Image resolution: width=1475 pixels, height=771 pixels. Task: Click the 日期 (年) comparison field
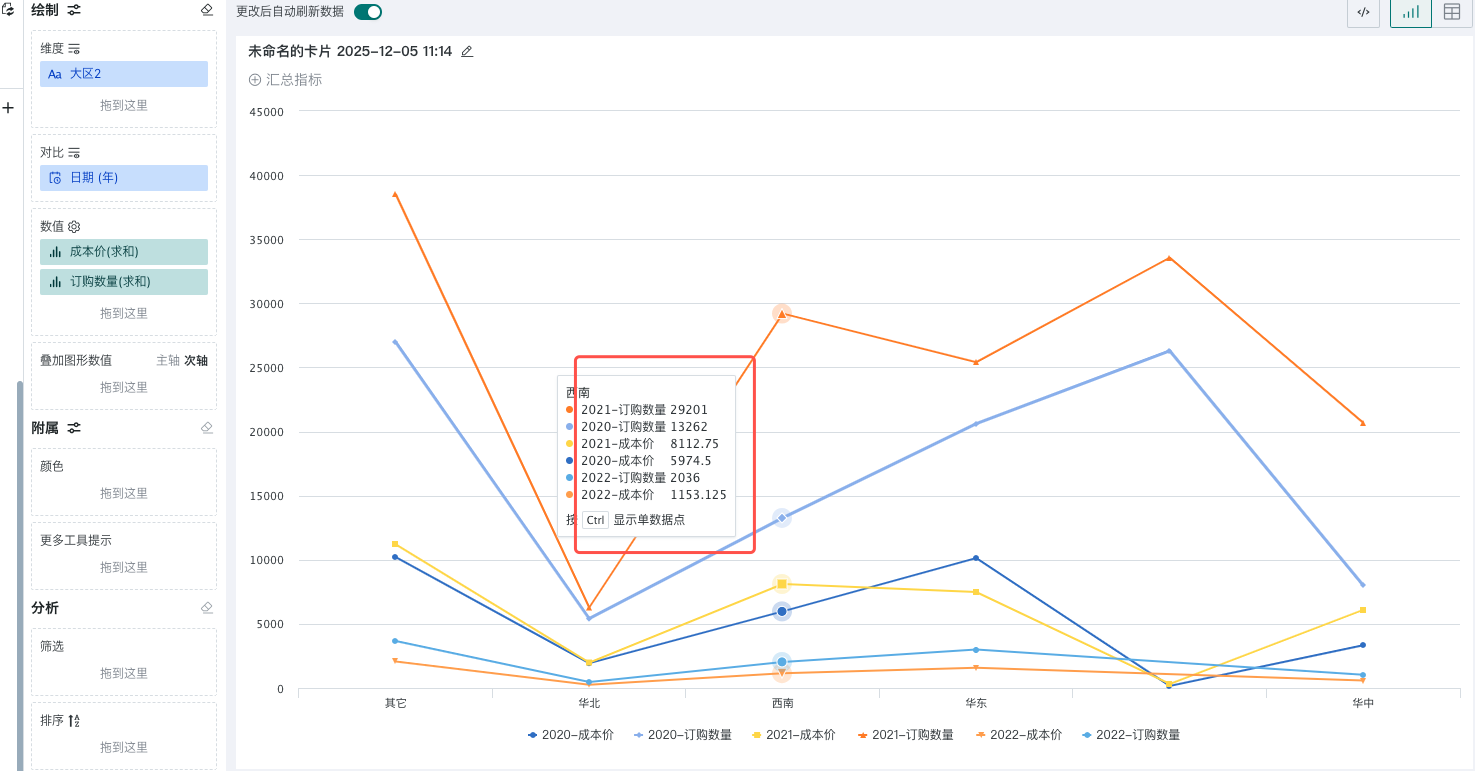tap(124, 178)
